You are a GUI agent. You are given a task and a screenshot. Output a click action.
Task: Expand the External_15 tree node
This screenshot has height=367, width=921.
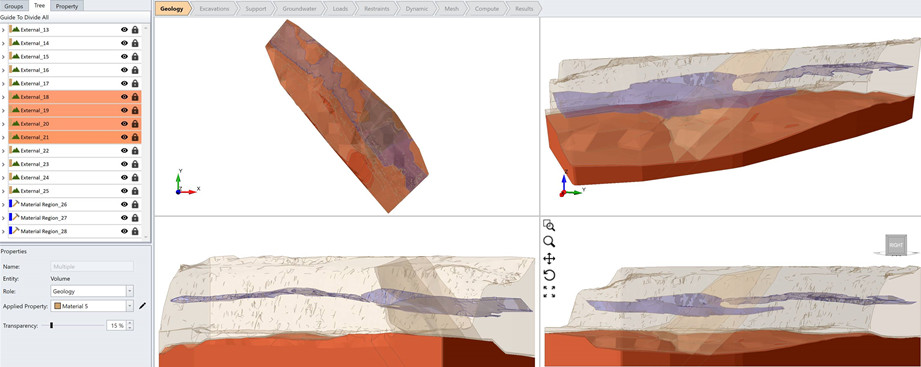pos(4,57)
